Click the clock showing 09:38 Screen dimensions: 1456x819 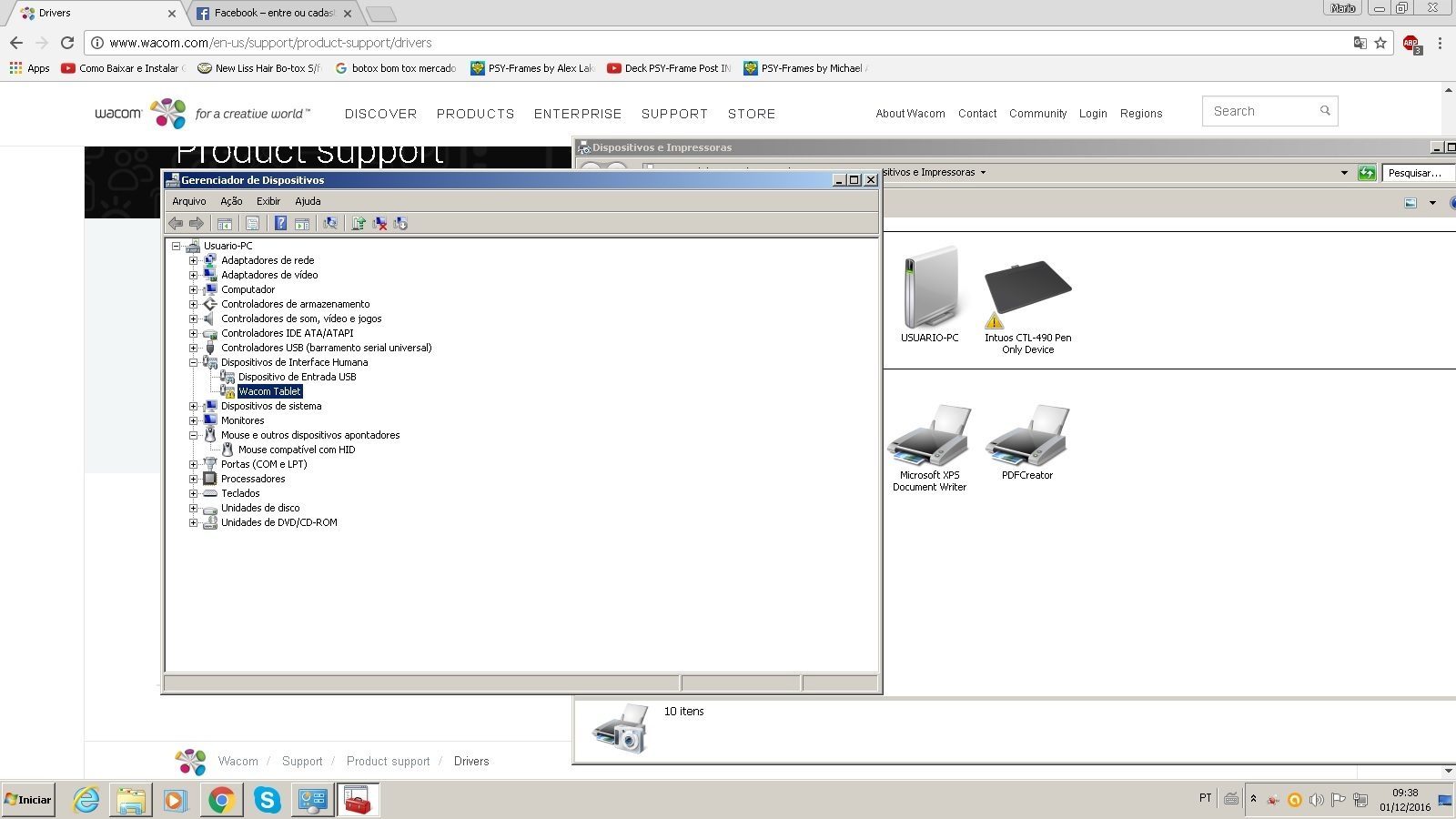[1405, 793]
